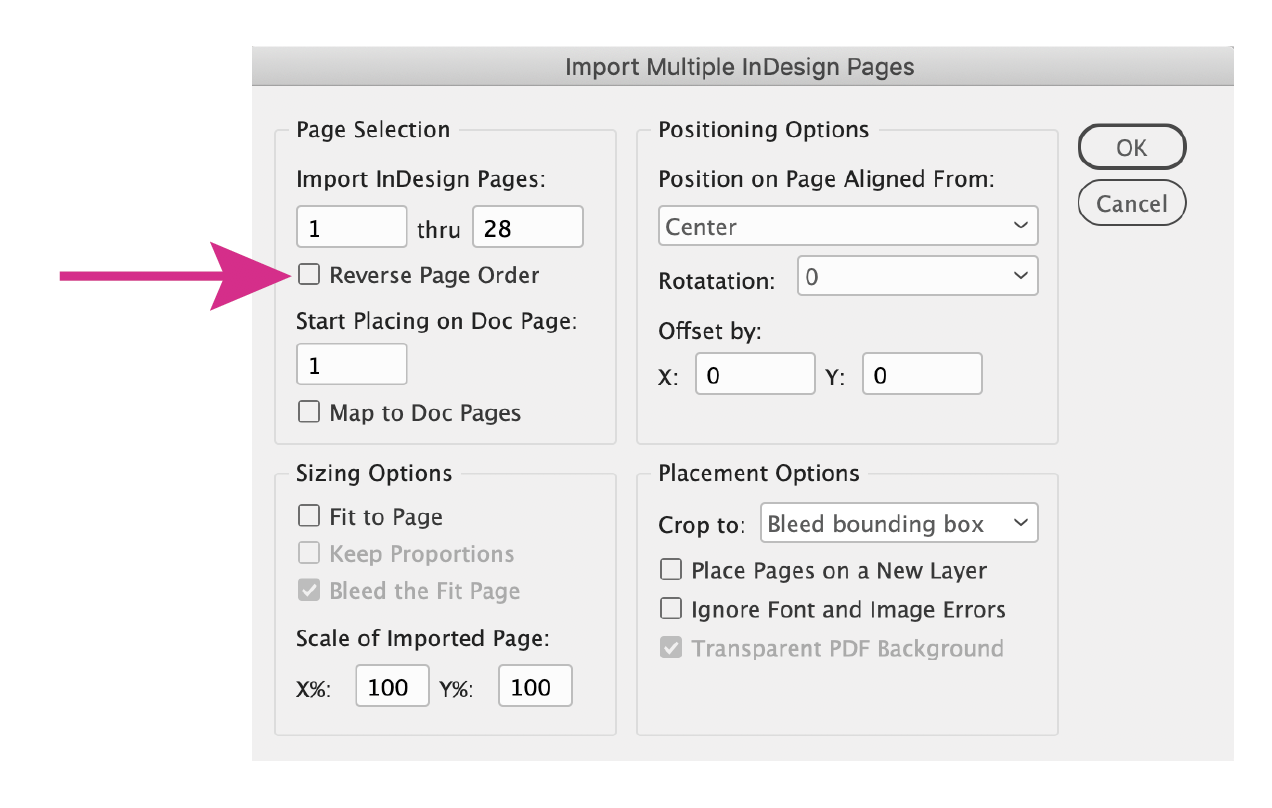
Task: Click the Cancel button
Action: [1132, 203]
